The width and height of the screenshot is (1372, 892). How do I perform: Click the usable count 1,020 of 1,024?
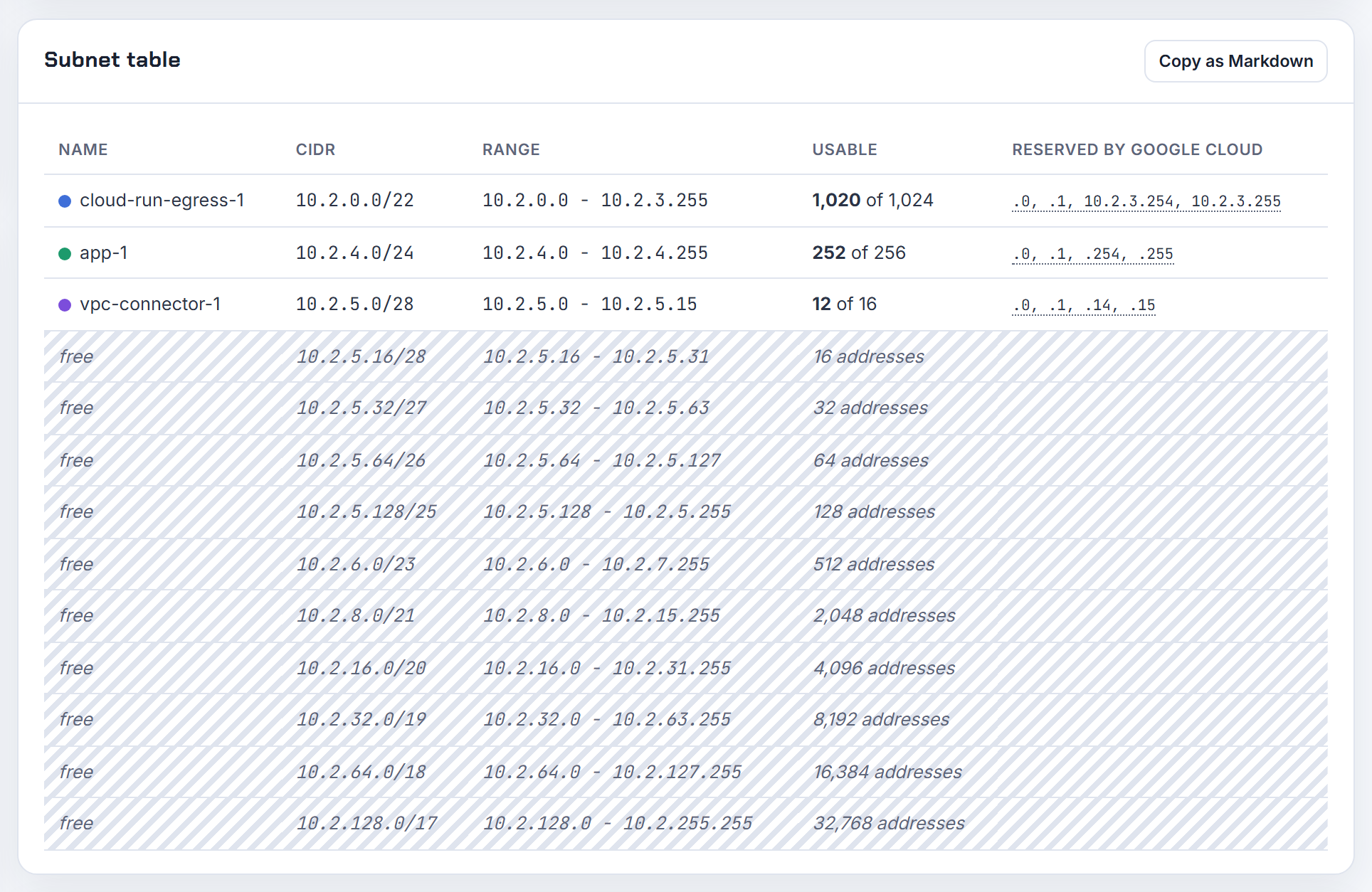click(x=872, y=201)
